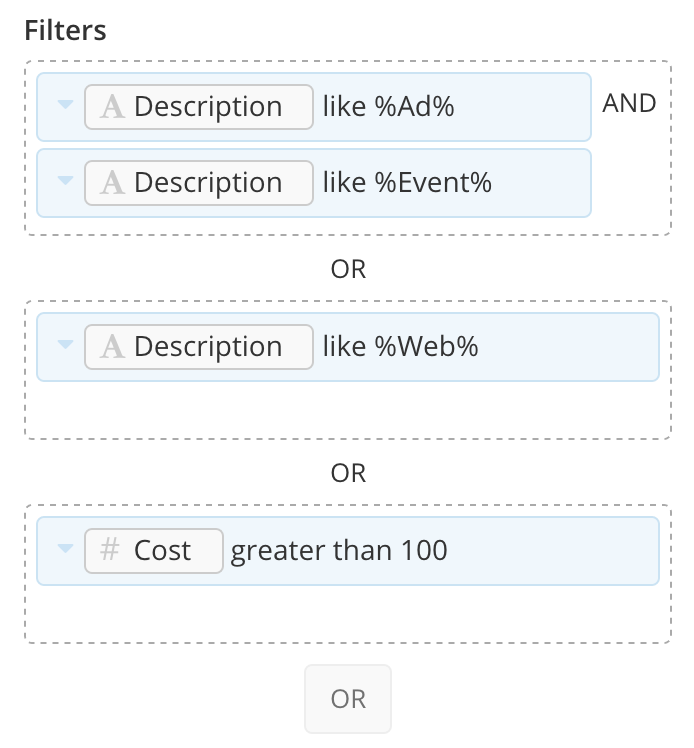The height and width of the screenshot is (748, 694).
Task: Open dropdown arrow of %Ad% filter
Action: 65,104
